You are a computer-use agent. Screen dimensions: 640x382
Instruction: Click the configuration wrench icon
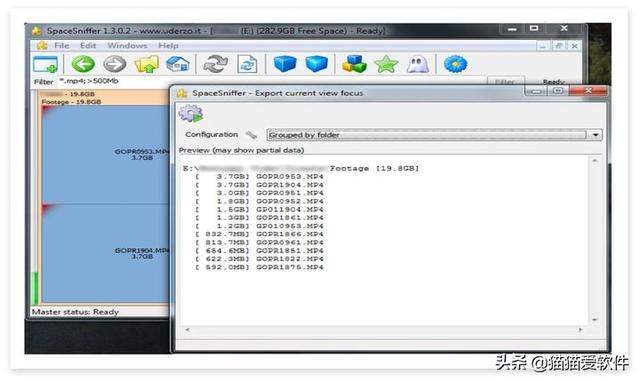[x=251, y=135]
